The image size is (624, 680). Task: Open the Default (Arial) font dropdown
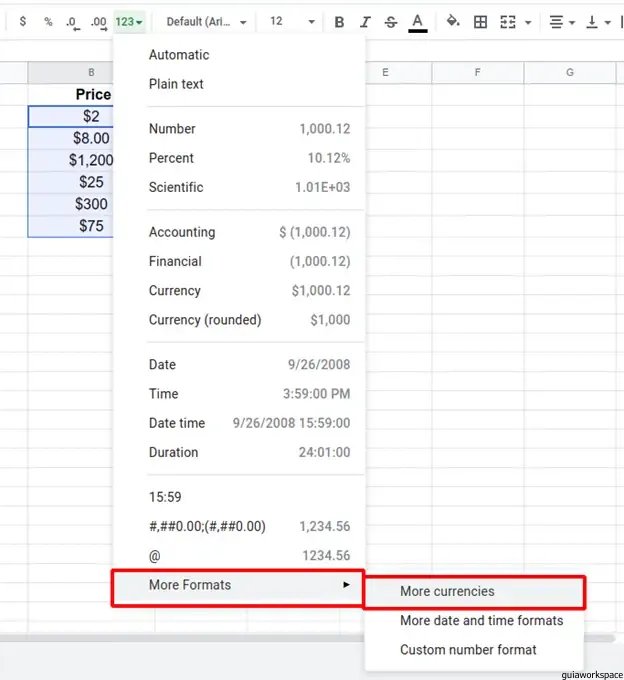(206, 22)
